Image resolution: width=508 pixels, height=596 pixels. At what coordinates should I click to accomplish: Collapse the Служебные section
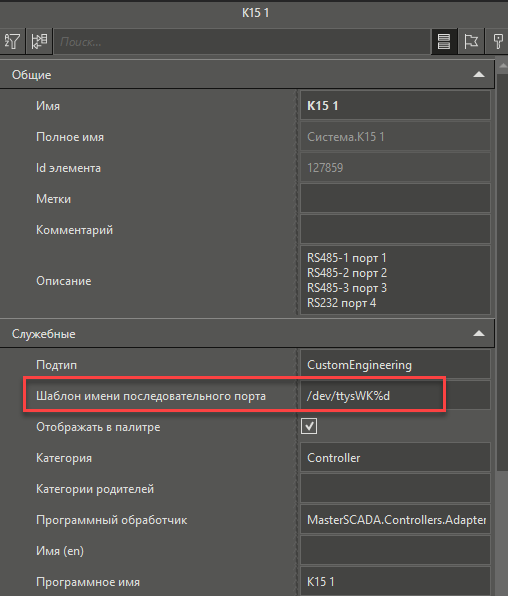(x=479, y=334)
